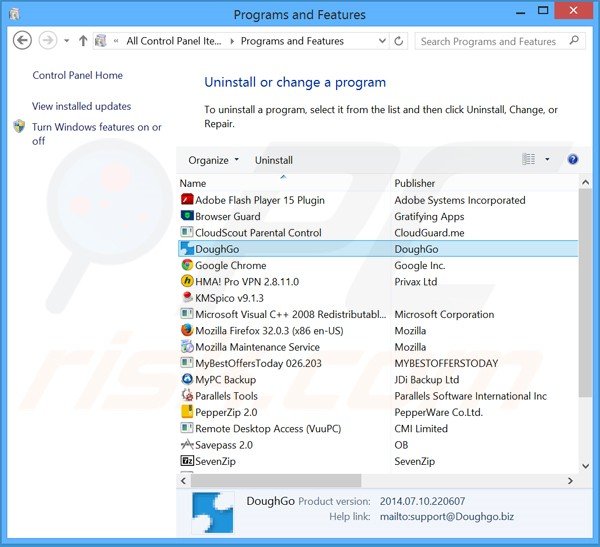The image size is (600, 547).
Task: Go up one level with Up arrow
Action: pos(83,41)
